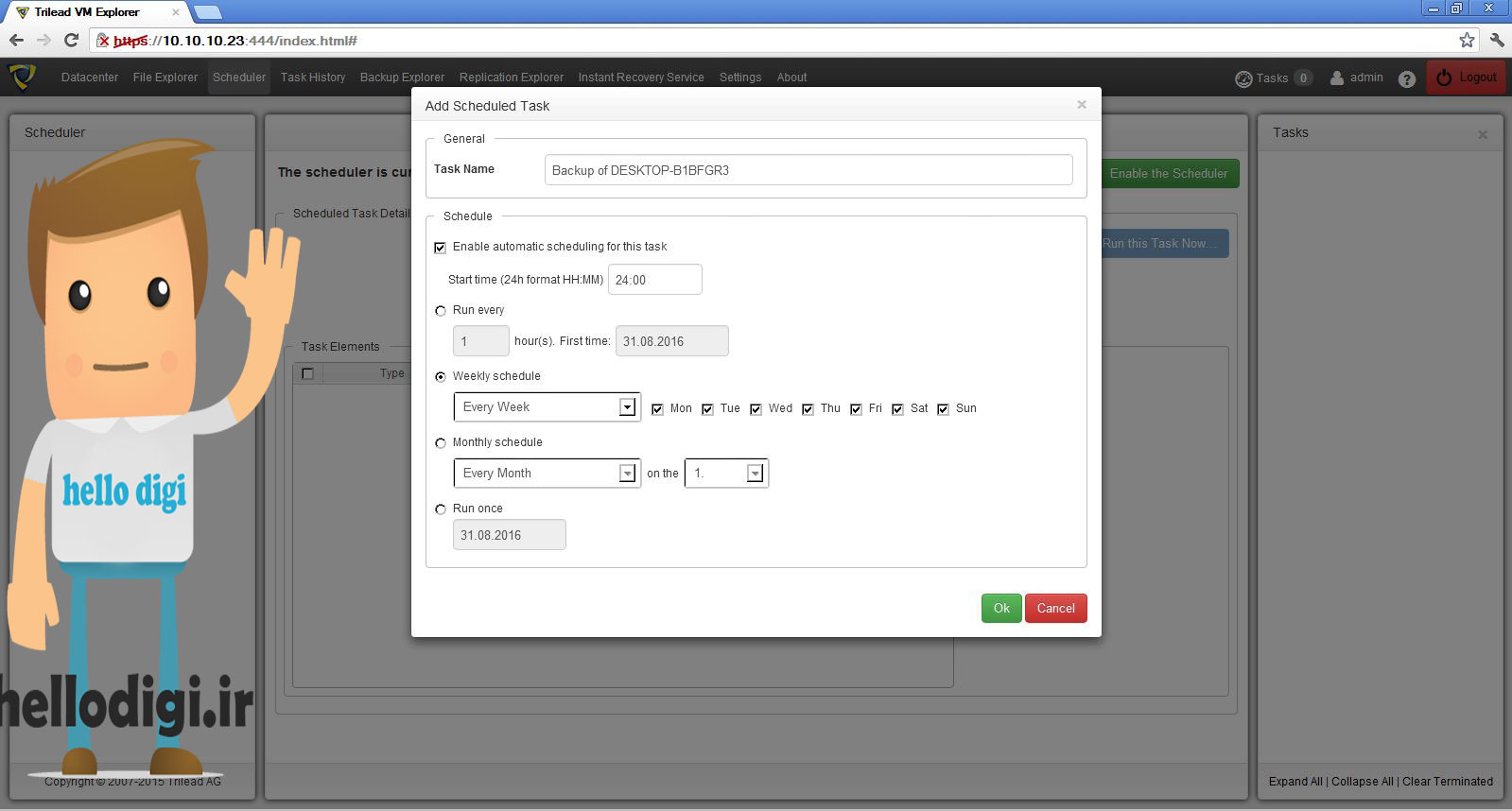1512x811 pixels.
Task: Click the First time date field
Action: point(672,341)
